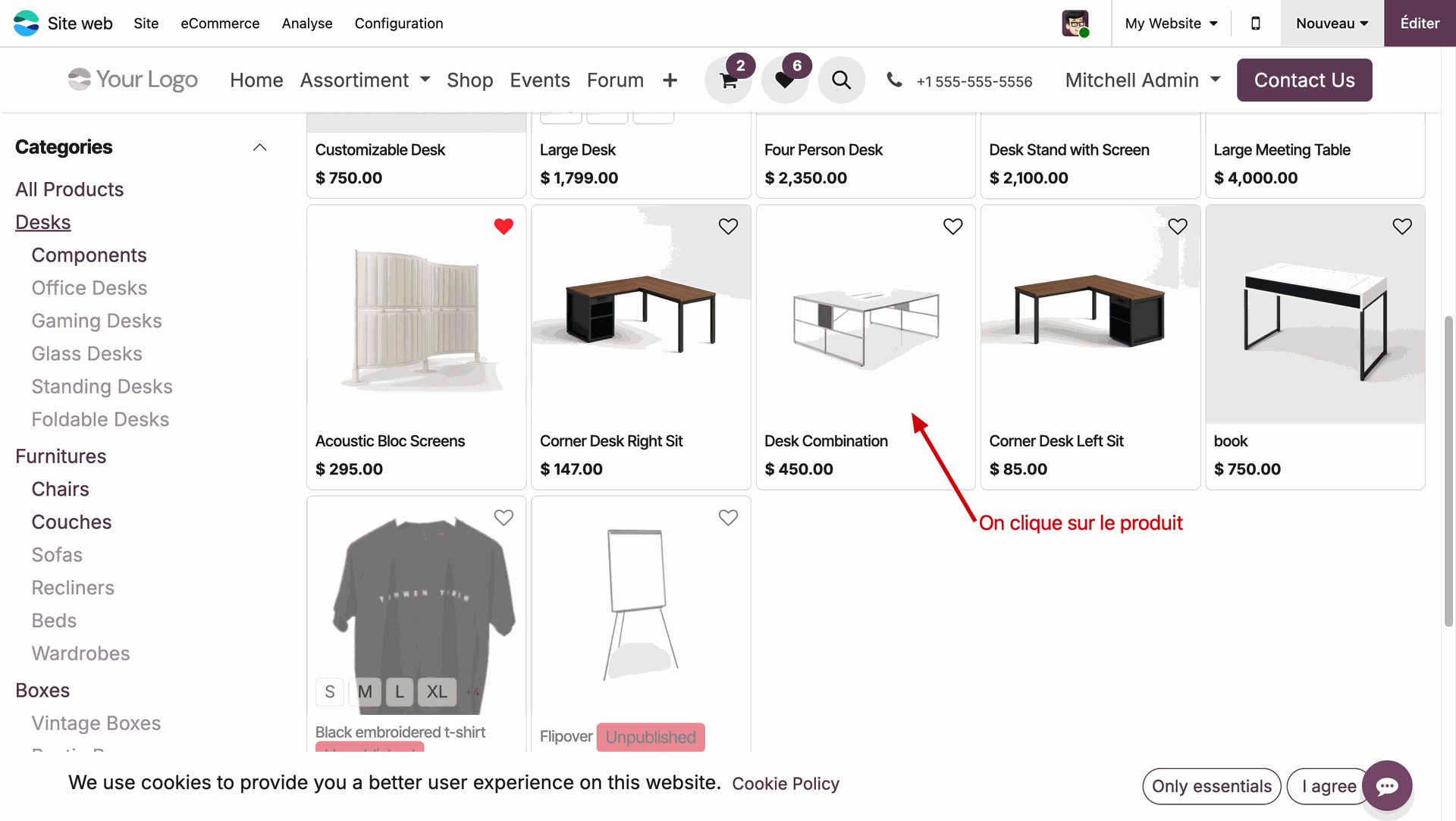Add Corner Desk Right Sit to wishlist
The height and width of the screenshot is (821, 1456).
click(728, 226)
